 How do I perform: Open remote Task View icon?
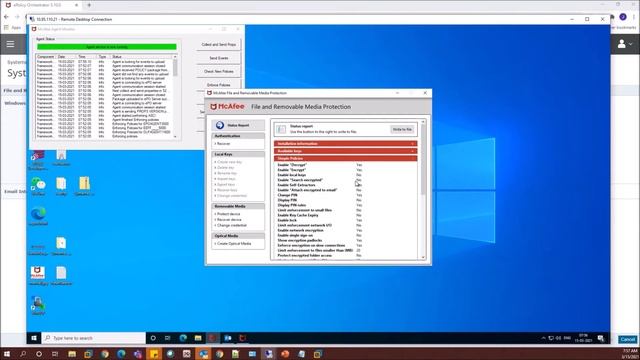(x=168, y=338)
